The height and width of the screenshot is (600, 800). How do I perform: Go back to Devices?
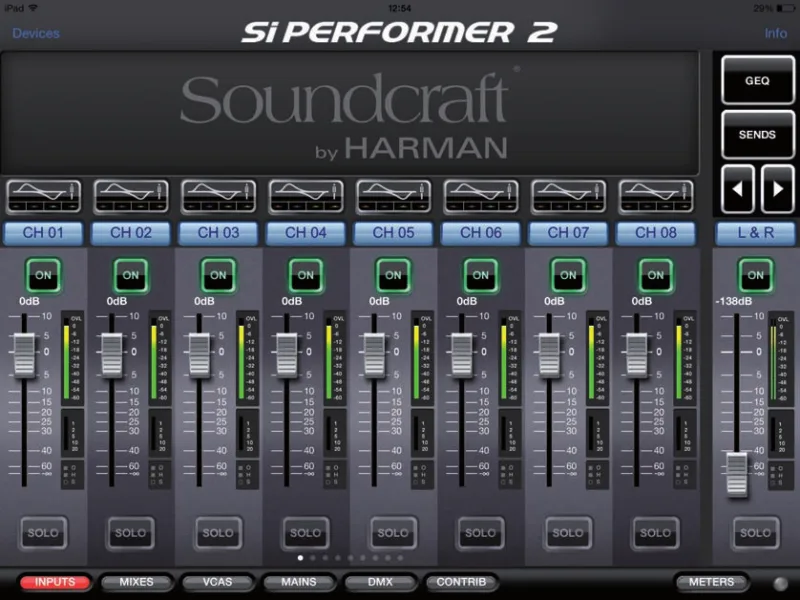[36, 34]
